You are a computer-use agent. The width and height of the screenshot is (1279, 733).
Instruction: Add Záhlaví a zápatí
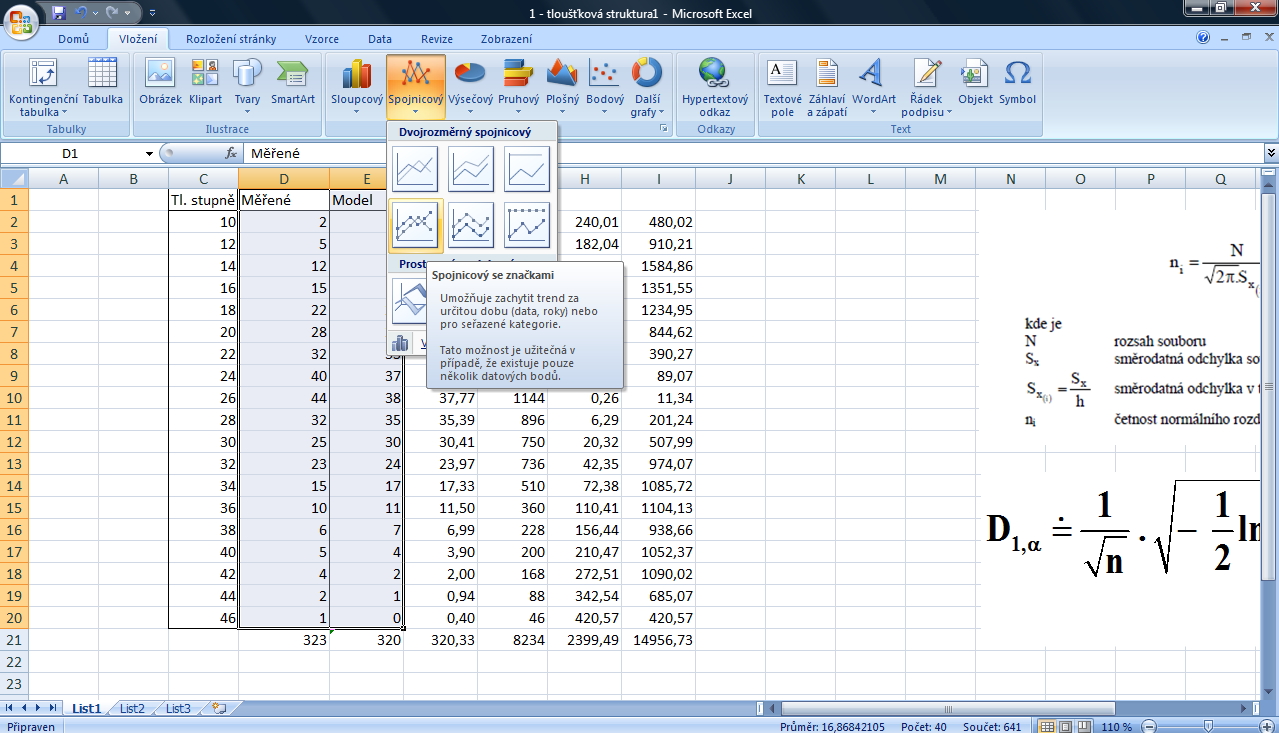point(827,88)
